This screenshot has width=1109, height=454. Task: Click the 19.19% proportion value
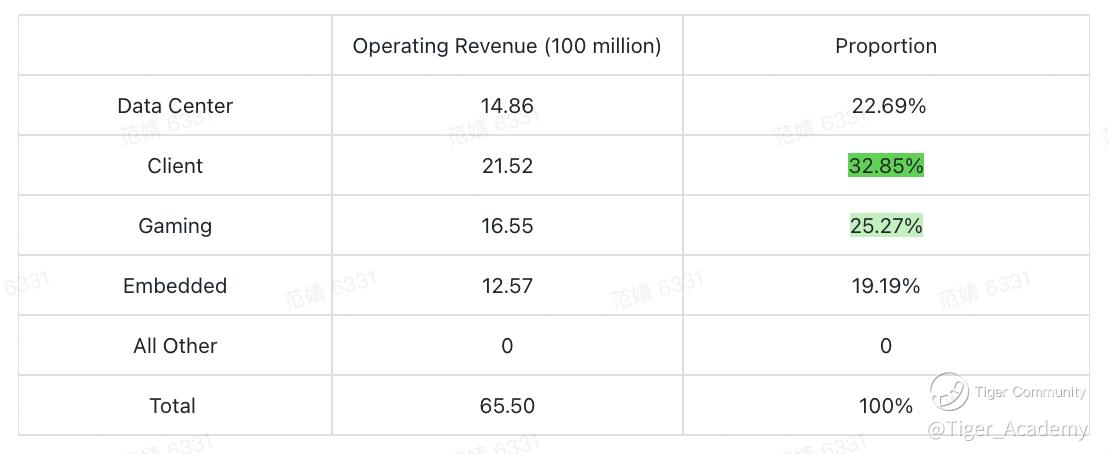tap(886, 286)
